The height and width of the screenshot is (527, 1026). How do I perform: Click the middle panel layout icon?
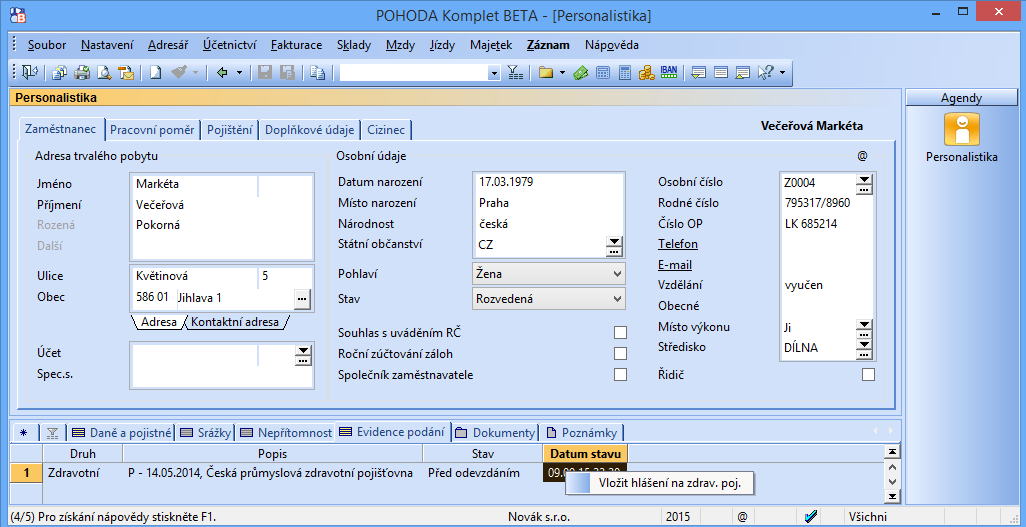[x=721, y=73]
